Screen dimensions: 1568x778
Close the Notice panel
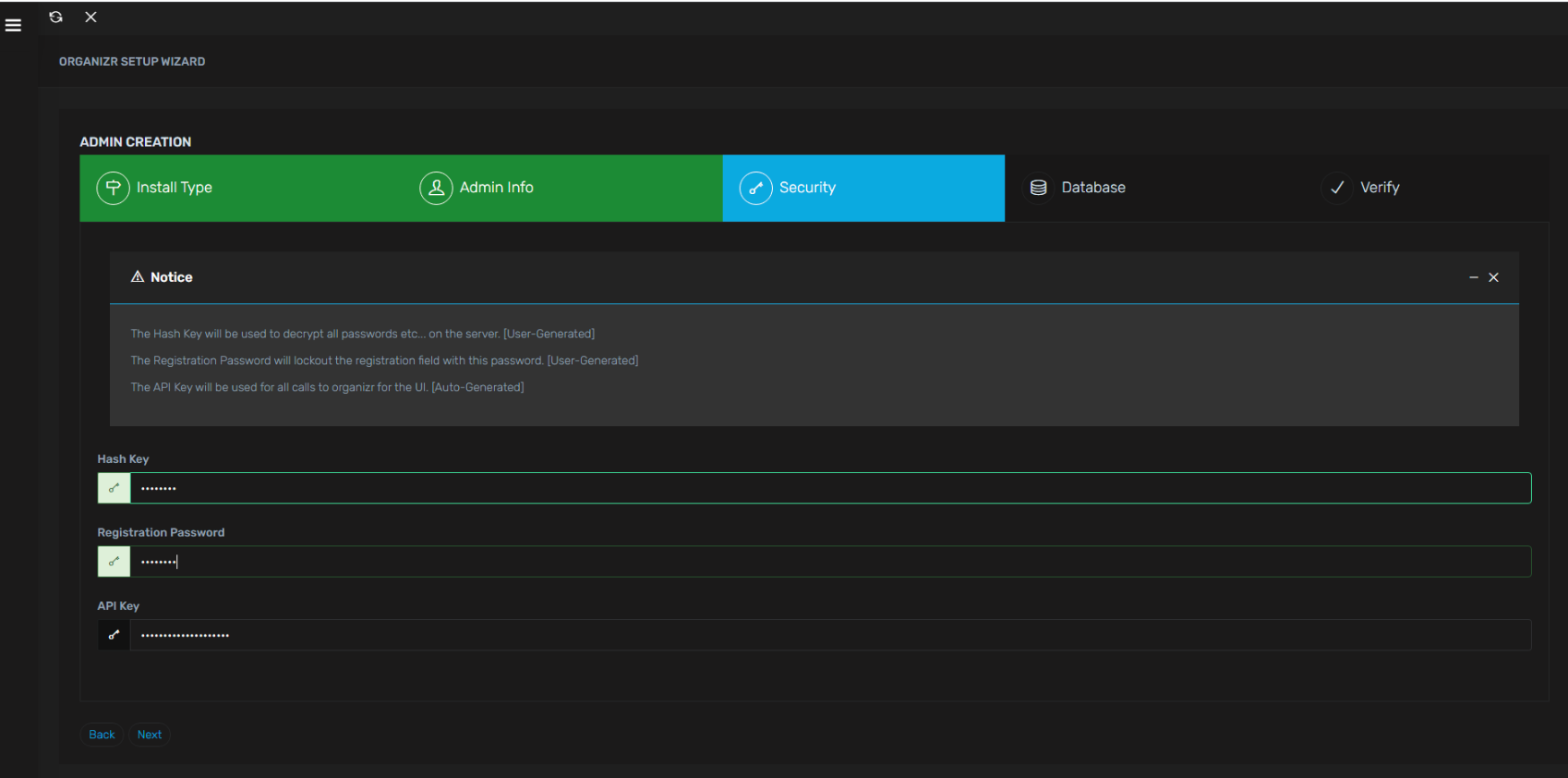tap(1493, 277)
